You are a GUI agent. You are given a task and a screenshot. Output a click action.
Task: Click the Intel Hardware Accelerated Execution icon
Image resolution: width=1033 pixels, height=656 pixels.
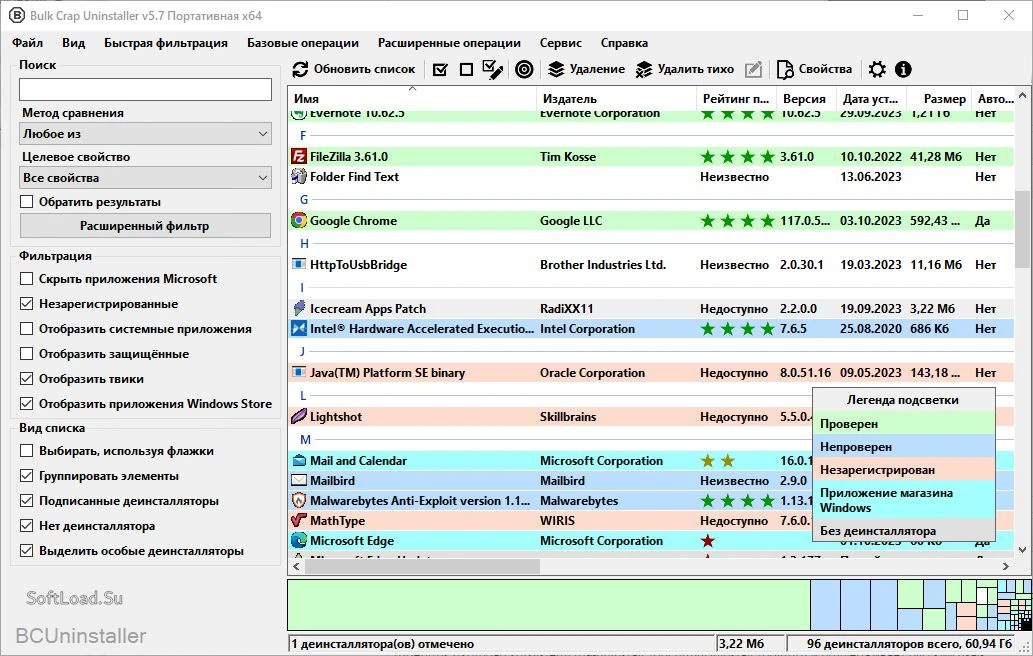point(299,329)
